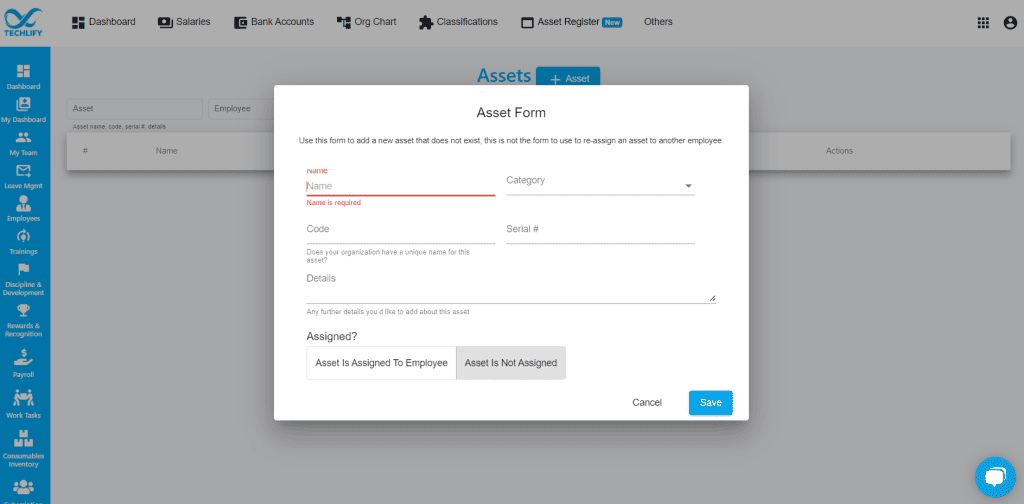Viewport: 1024px width, 504px height.
Task: Select Asset Is Not Assigned option
Action: 511,363
